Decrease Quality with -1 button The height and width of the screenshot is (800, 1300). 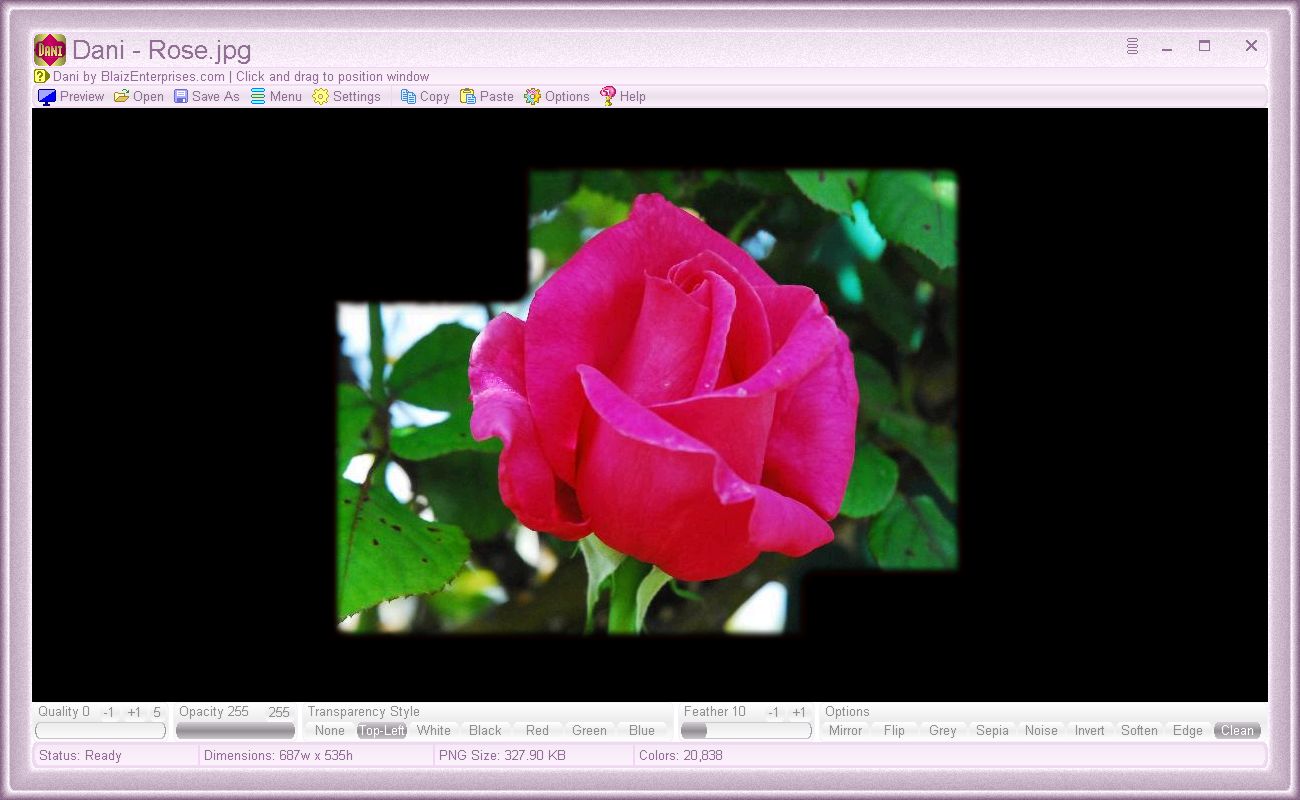click(108, 712)
